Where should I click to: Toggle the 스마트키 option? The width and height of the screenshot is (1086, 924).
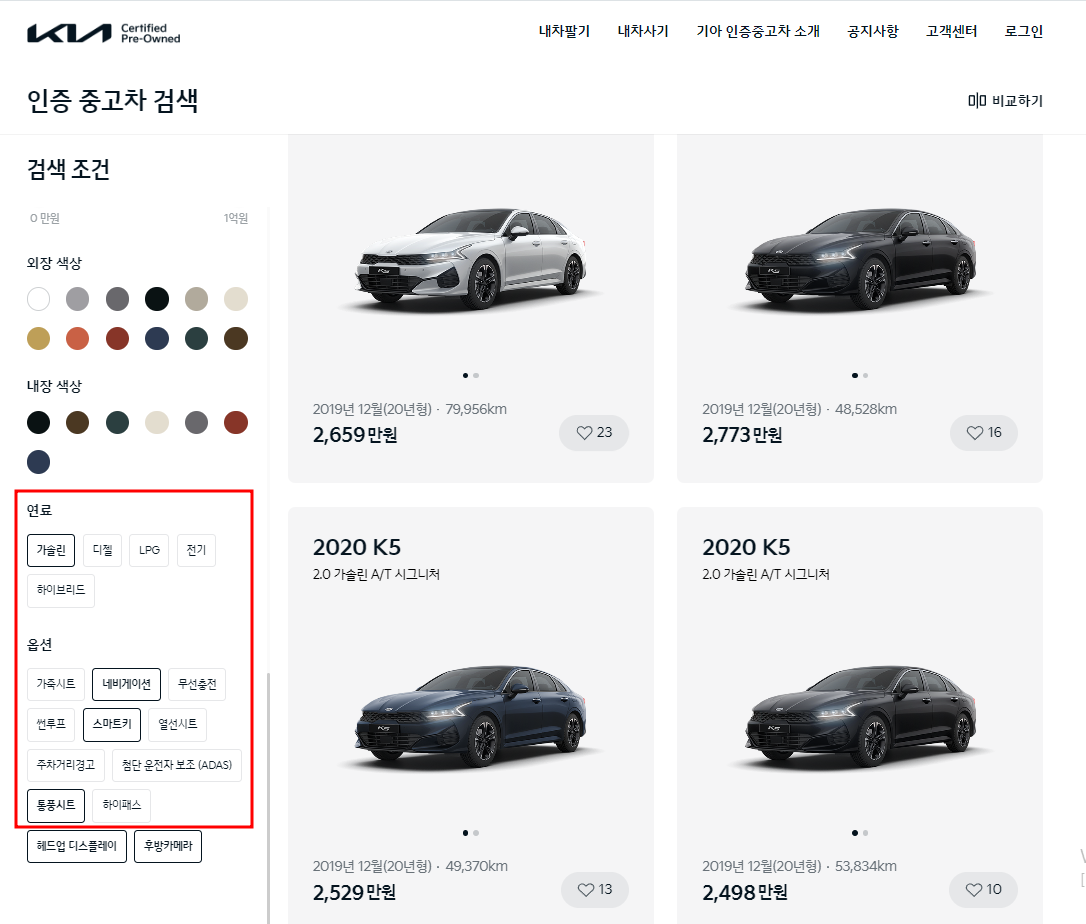[x=112, y=725]
